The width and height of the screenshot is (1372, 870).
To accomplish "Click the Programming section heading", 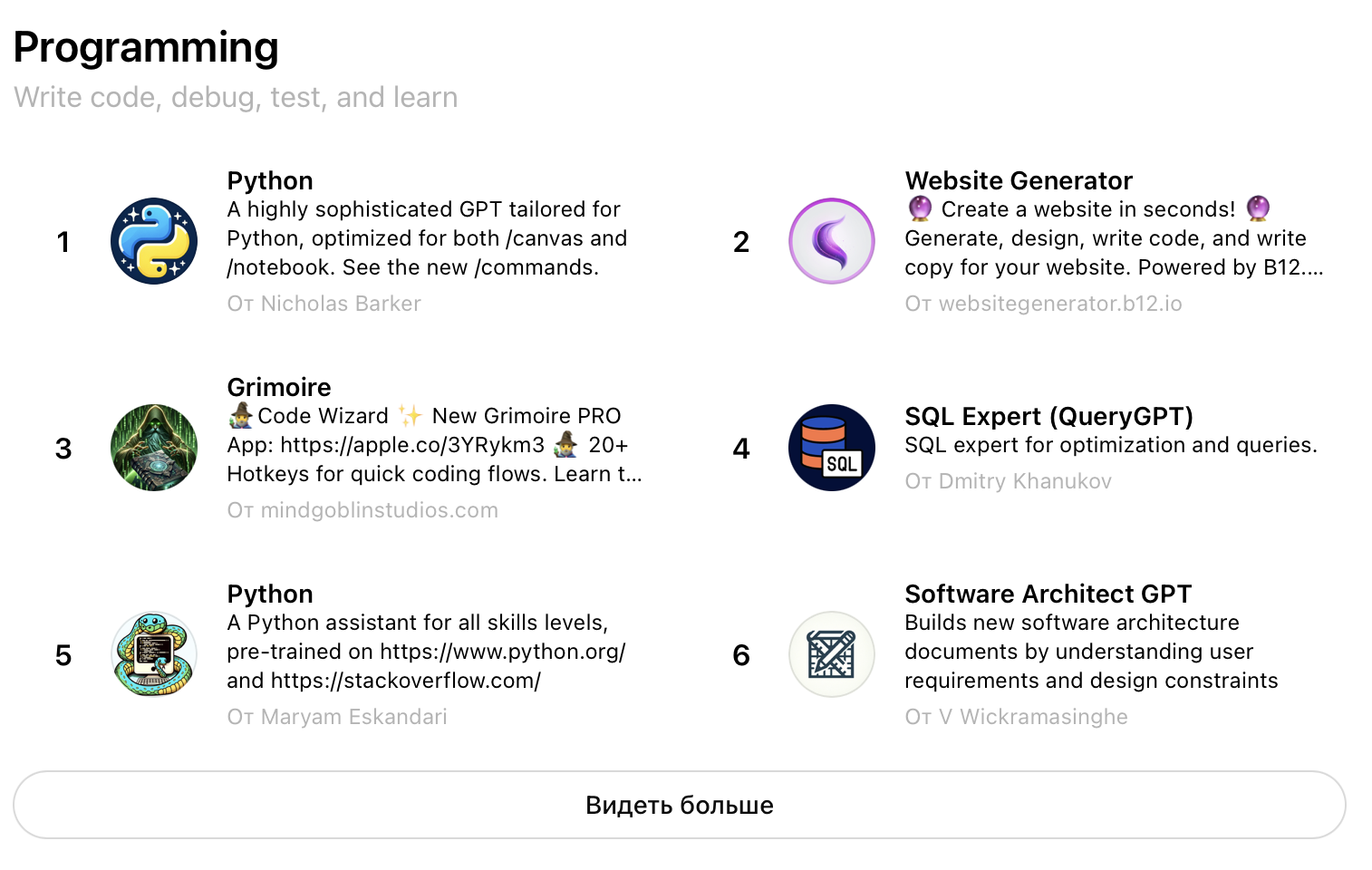I will click(146, 47).
